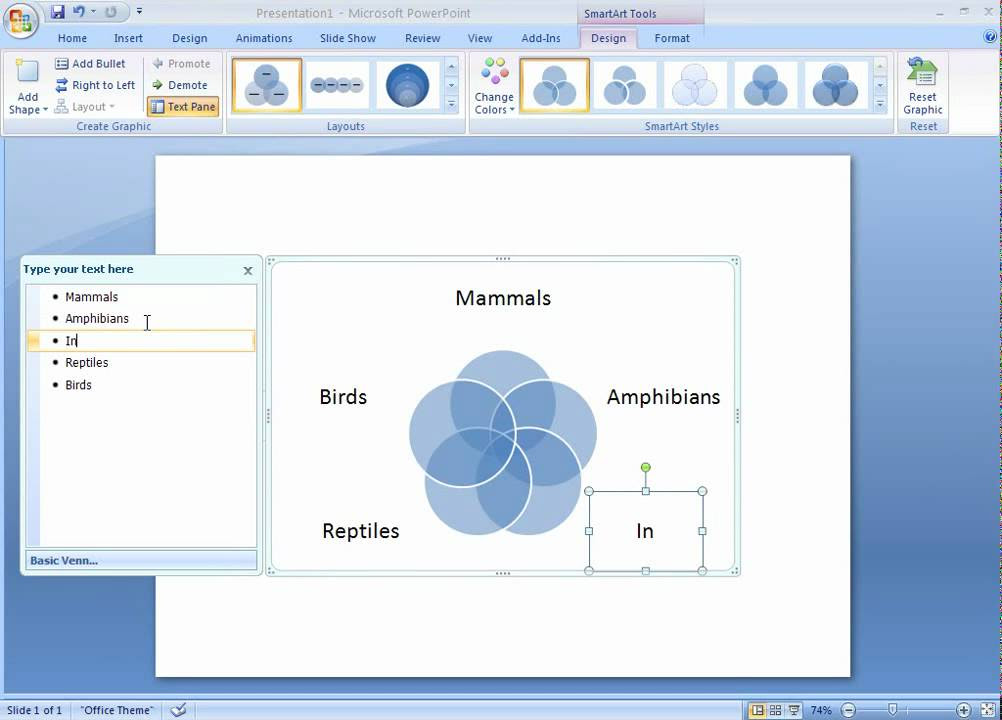Click the 74% zoom level

821,710
